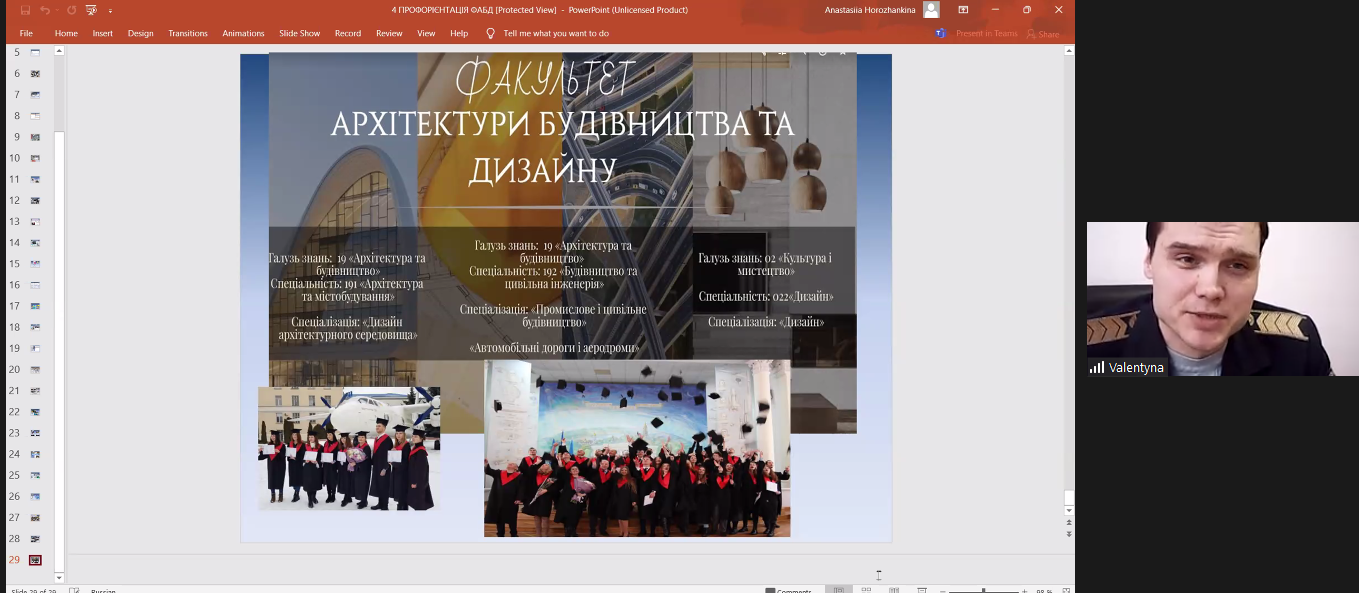Click the Repeat/Redo icon

(71, 10)
